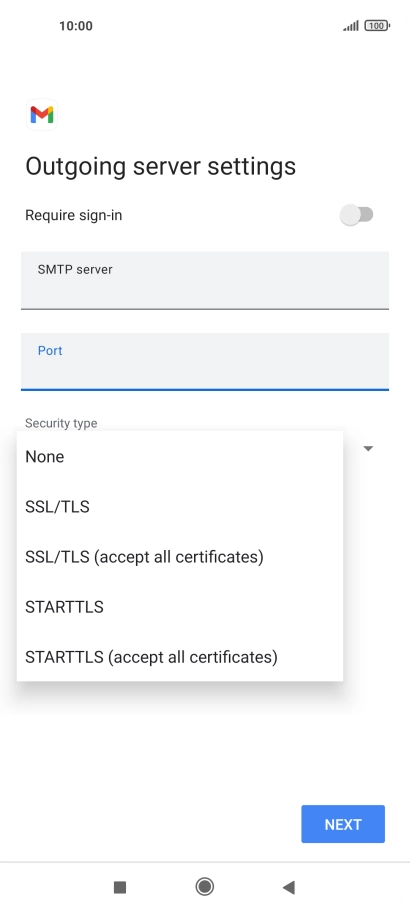The image size is (410, 911).
Task: Tap the NEXT button
Action: (343, 824)
